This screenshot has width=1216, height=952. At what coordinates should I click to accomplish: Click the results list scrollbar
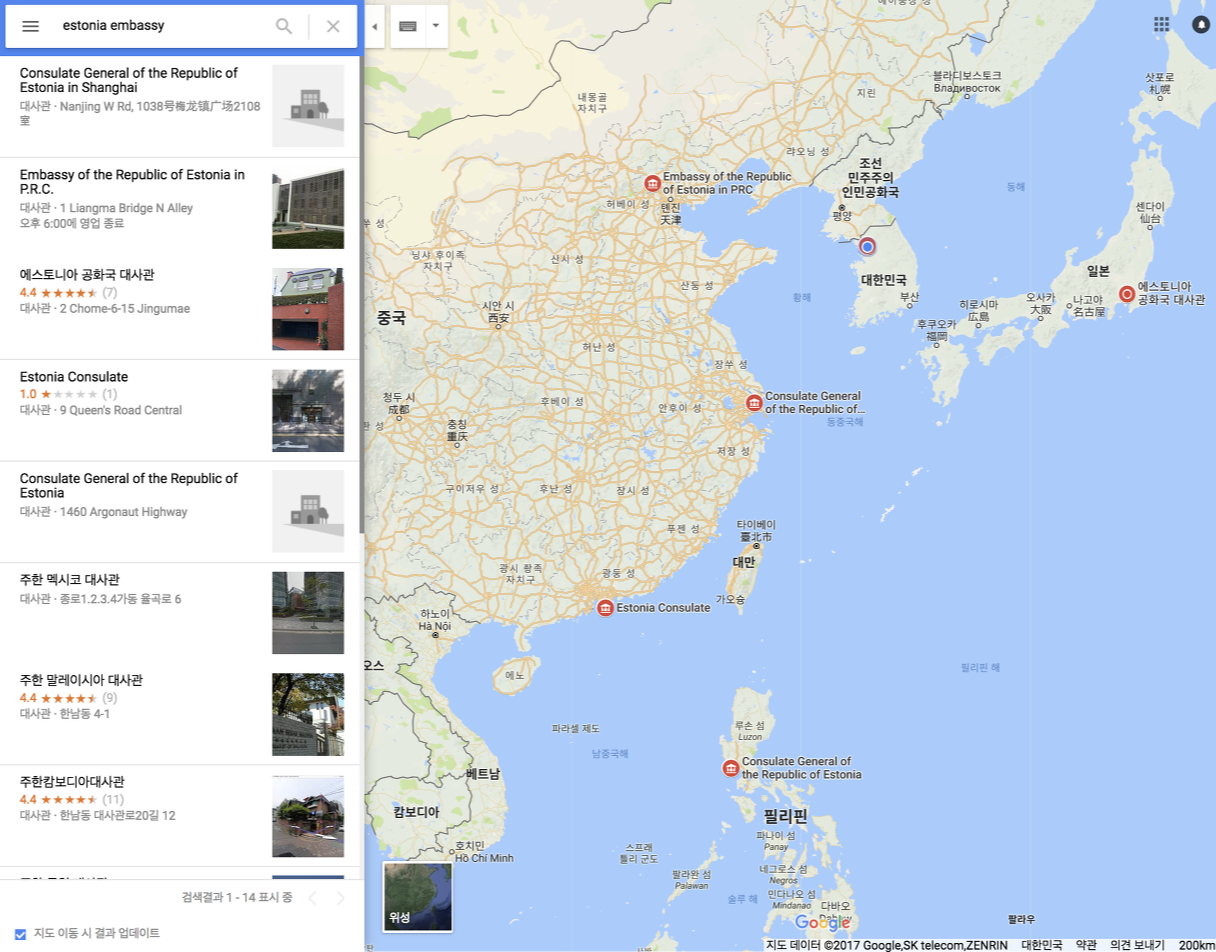(x=361, y=295)
